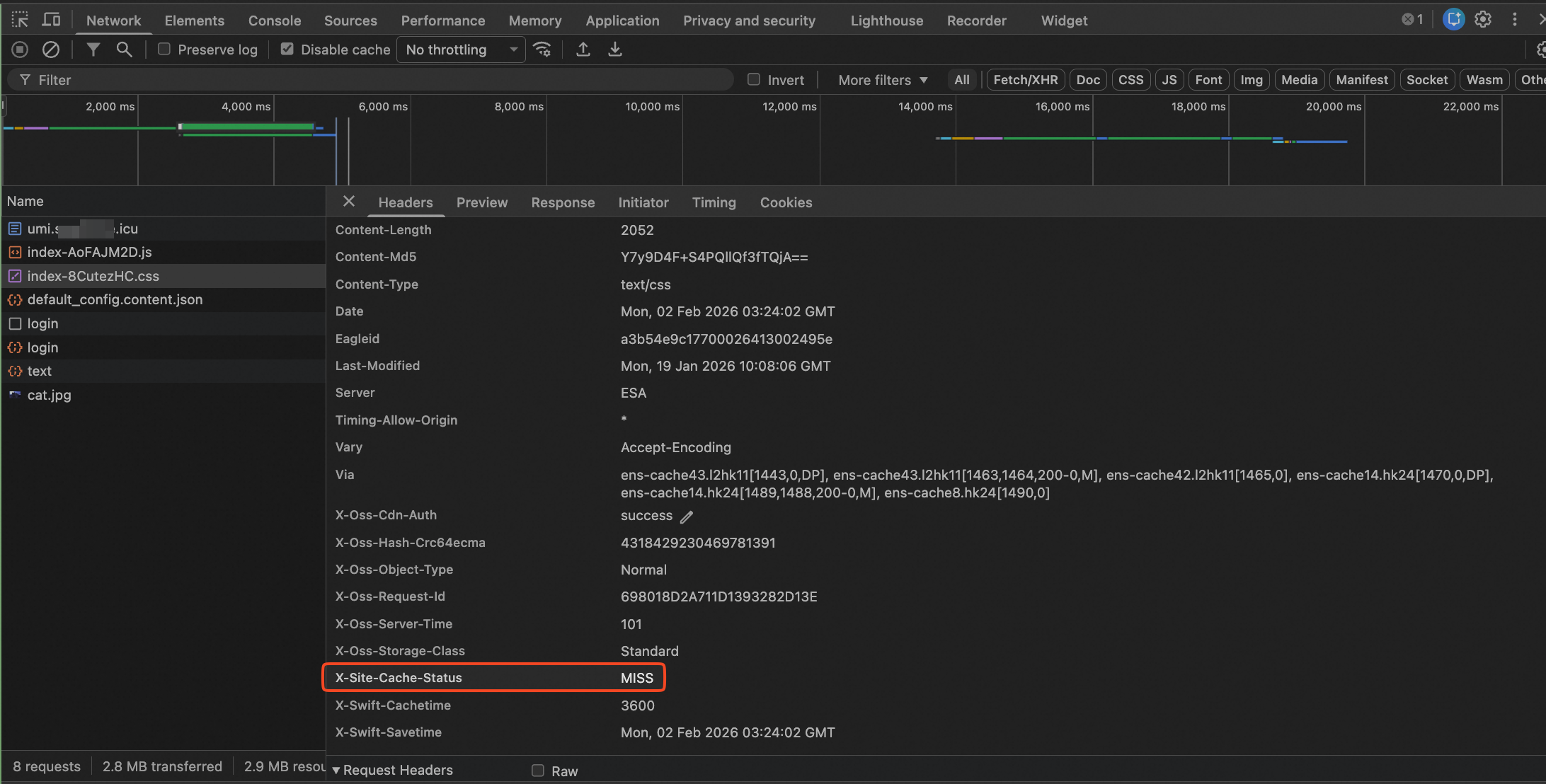Open the Timing tab of request

coord(714,202)
